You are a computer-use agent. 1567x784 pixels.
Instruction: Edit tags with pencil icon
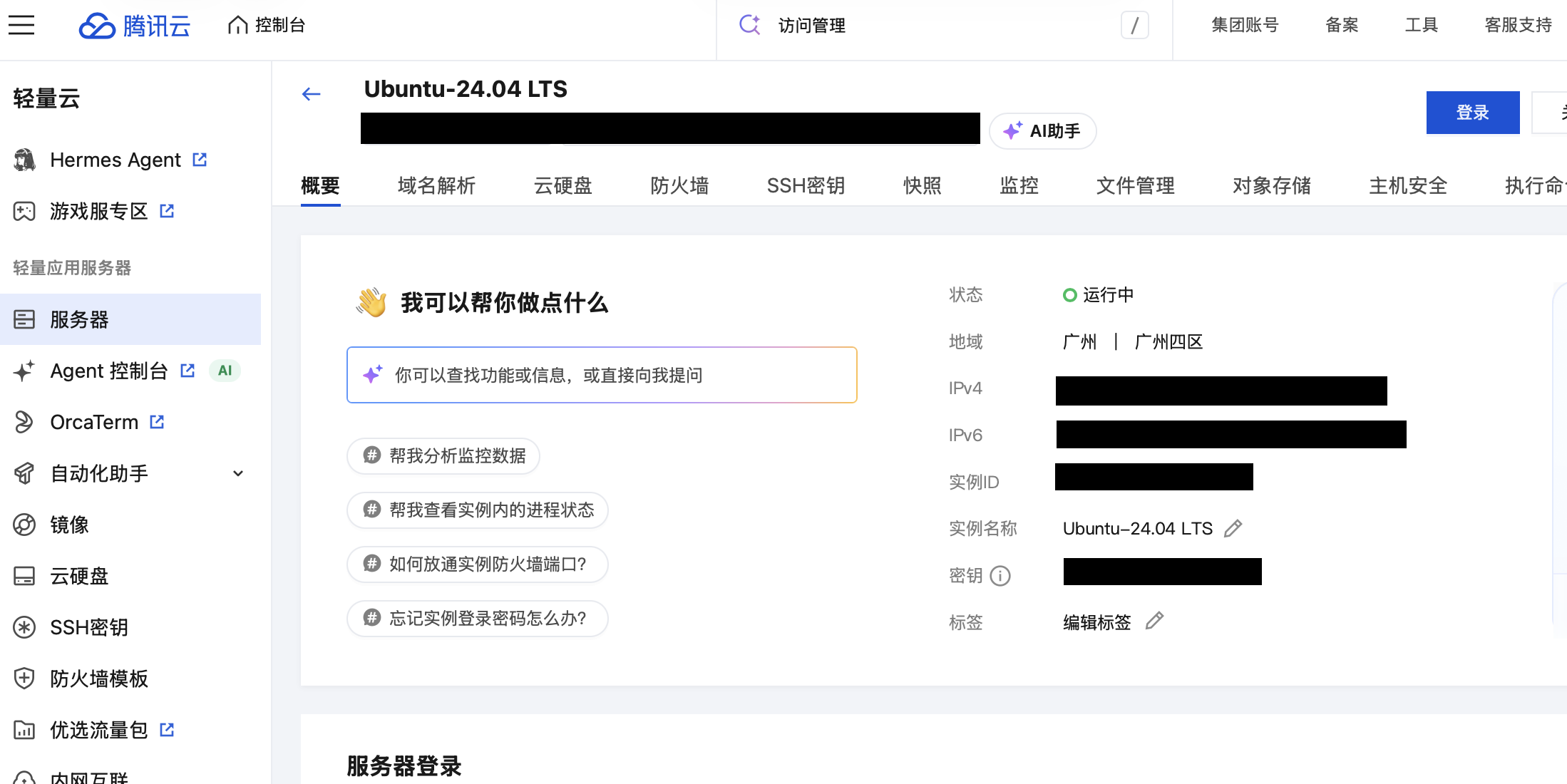click(1154, 621)
